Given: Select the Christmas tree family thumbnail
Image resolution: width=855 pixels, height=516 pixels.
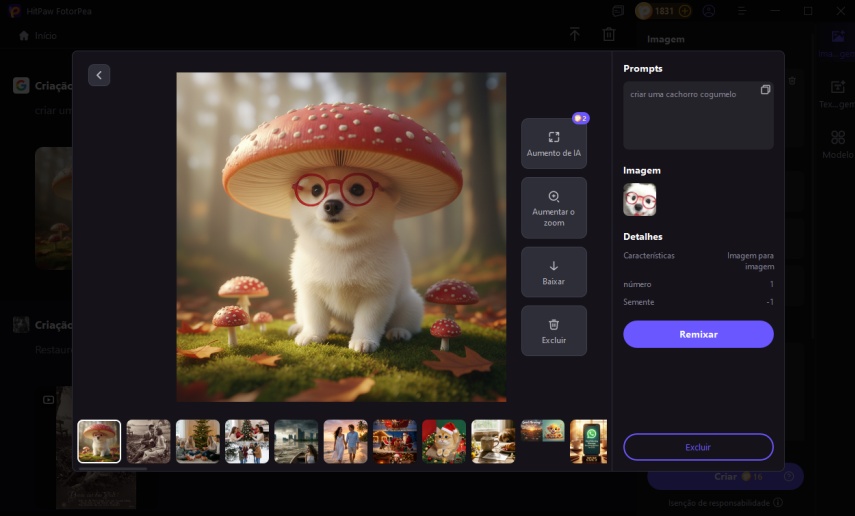Looking at the screenshot, I should coord(197,441).
